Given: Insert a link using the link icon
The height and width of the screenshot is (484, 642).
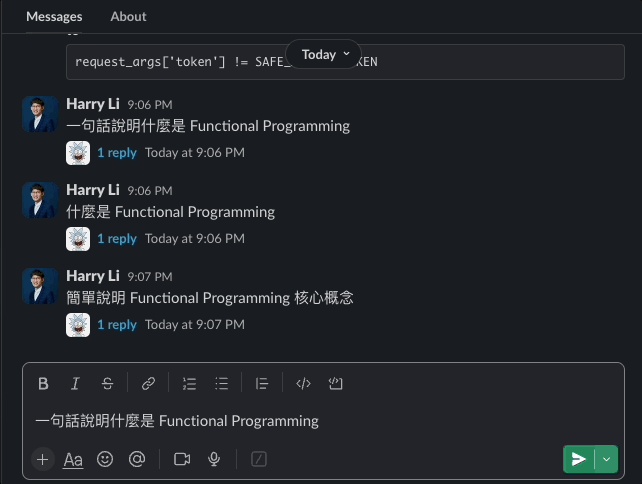Looking at the screenshot, I should coord(148,383).
